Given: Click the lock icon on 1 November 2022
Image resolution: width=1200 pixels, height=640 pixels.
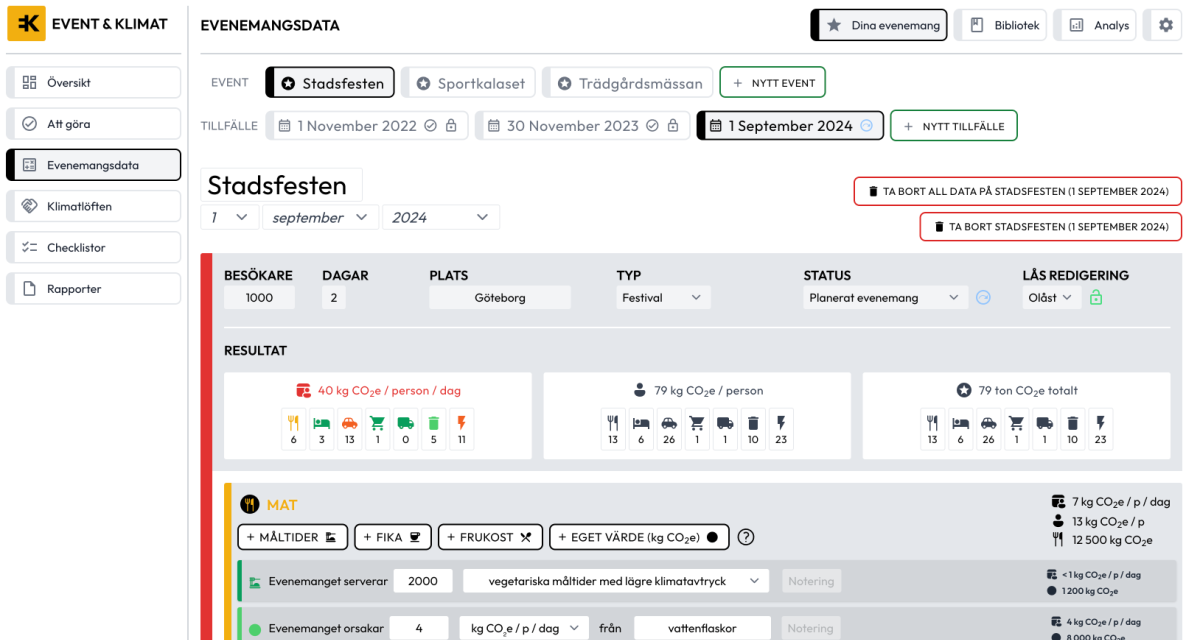Looking at the screenshot, I should pyautogui.click(x=451, y=126).
